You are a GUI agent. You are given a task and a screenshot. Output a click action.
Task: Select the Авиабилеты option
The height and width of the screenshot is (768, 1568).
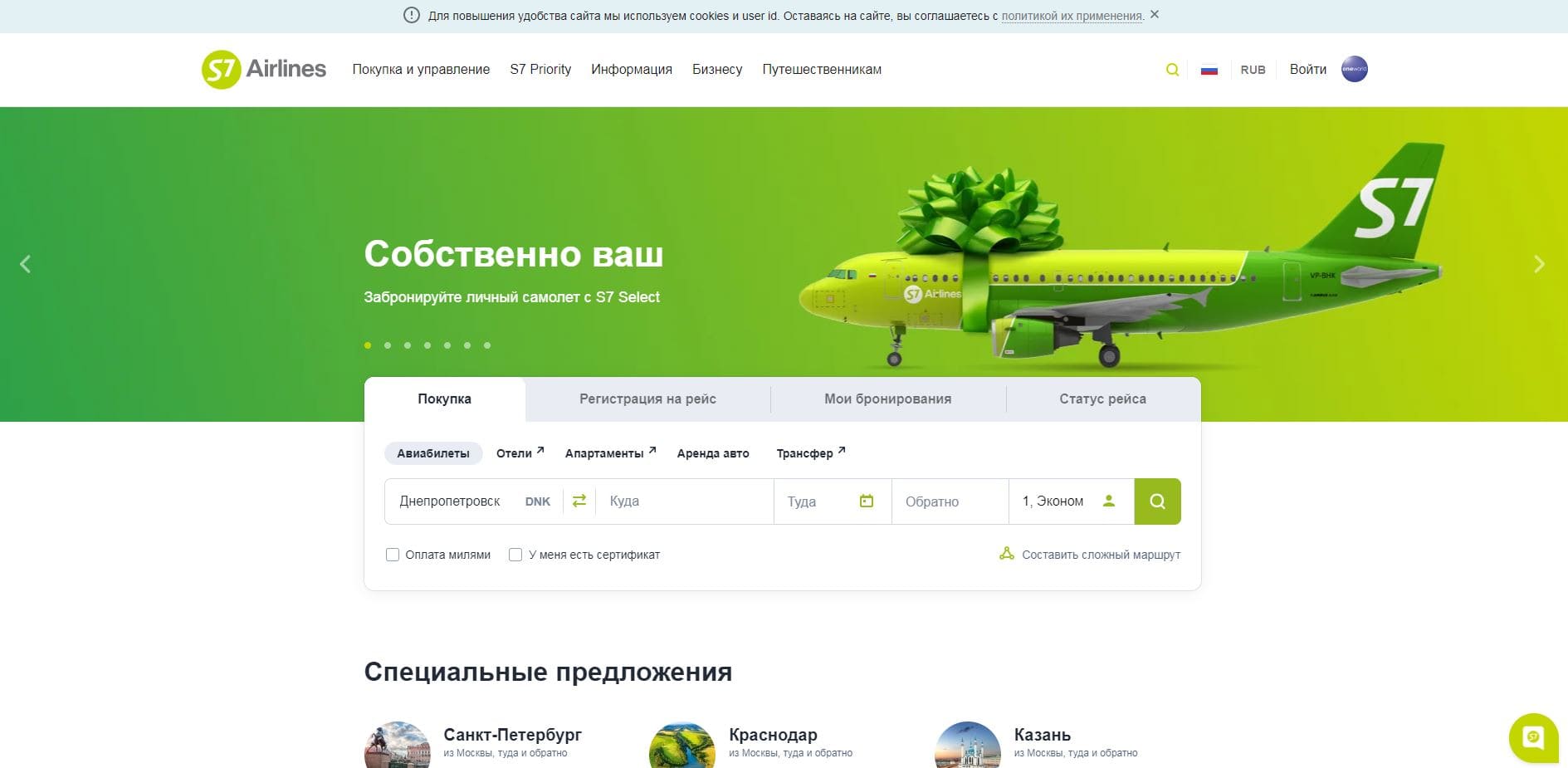[433, 453]
